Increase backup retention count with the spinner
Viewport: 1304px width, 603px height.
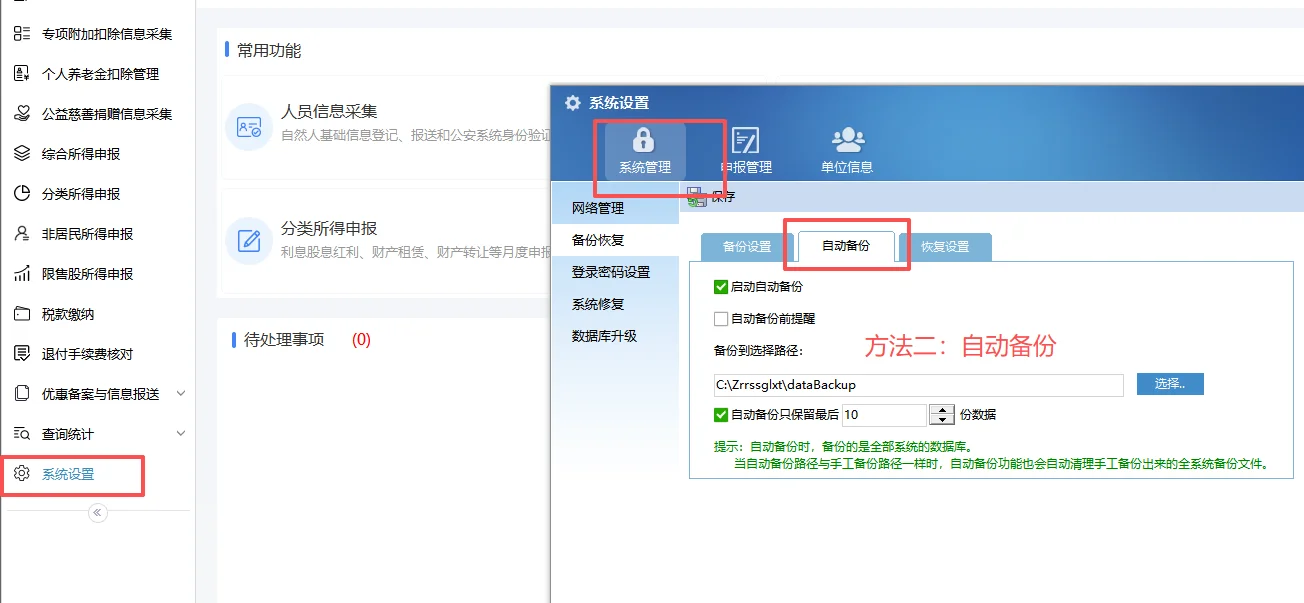941,409
